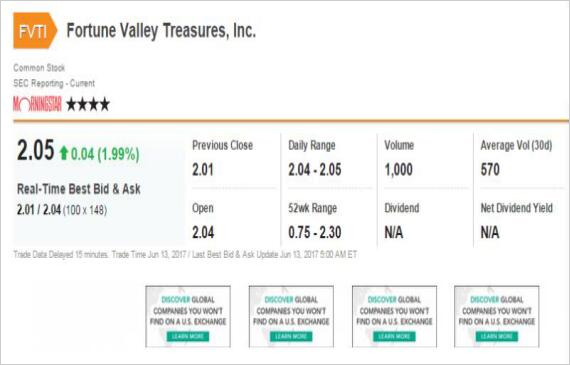Click the green up arrow price indicator
Image resolution: width=570 pixels, height=365 pixels.
(64, 153)
